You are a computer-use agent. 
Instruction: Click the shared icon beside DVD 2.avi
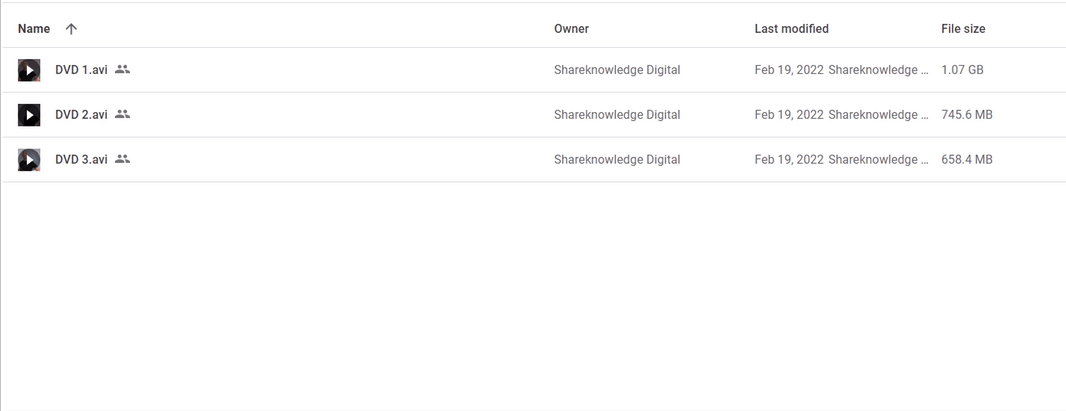click(122, 115)
